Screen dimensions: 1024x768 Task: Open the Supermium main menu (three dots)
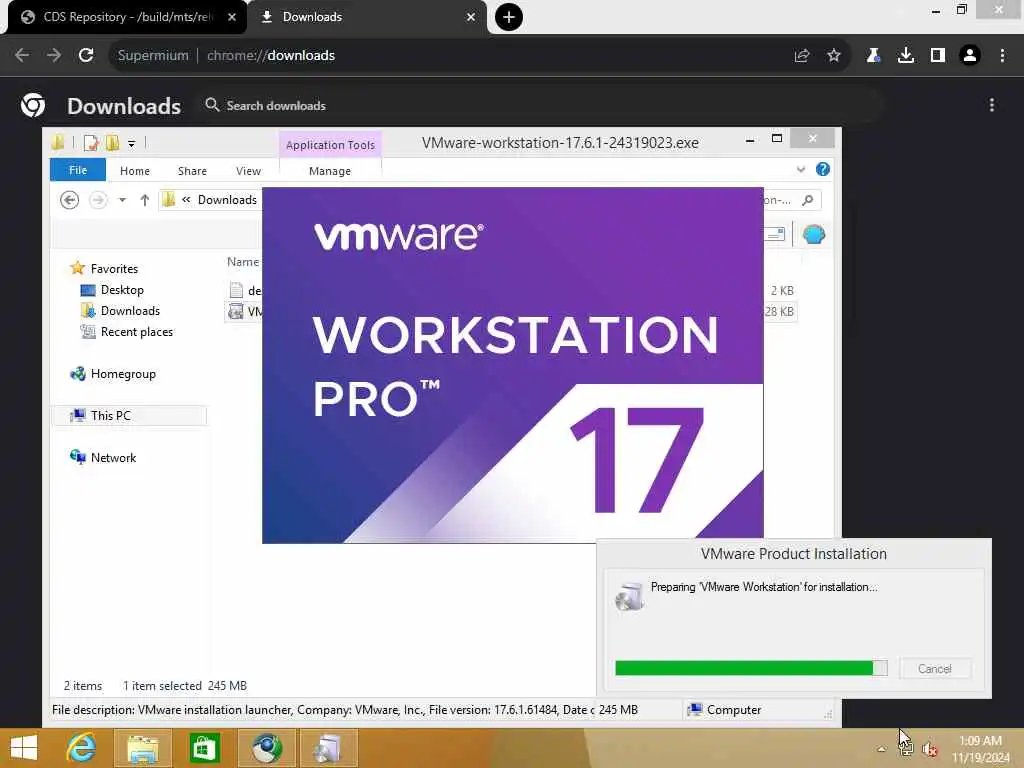coord(1002,56)
